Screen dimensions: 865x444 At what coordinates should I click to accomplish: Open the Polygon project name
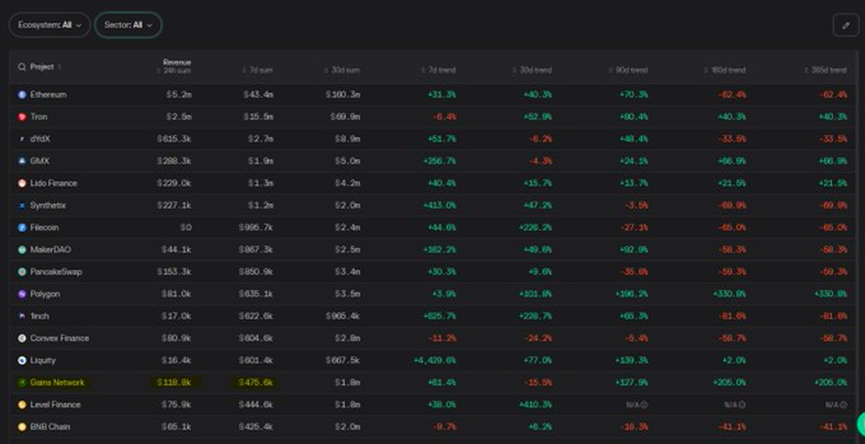click(45, 294)
